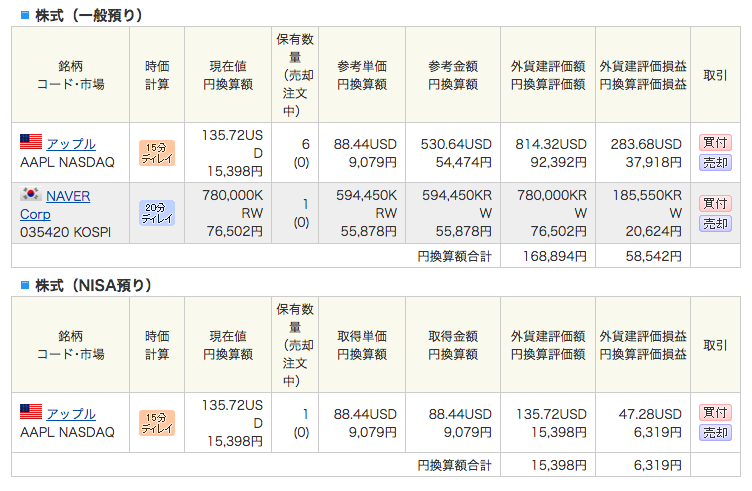Click 売却 button for NAVER Corp

[x=715, y=224]
